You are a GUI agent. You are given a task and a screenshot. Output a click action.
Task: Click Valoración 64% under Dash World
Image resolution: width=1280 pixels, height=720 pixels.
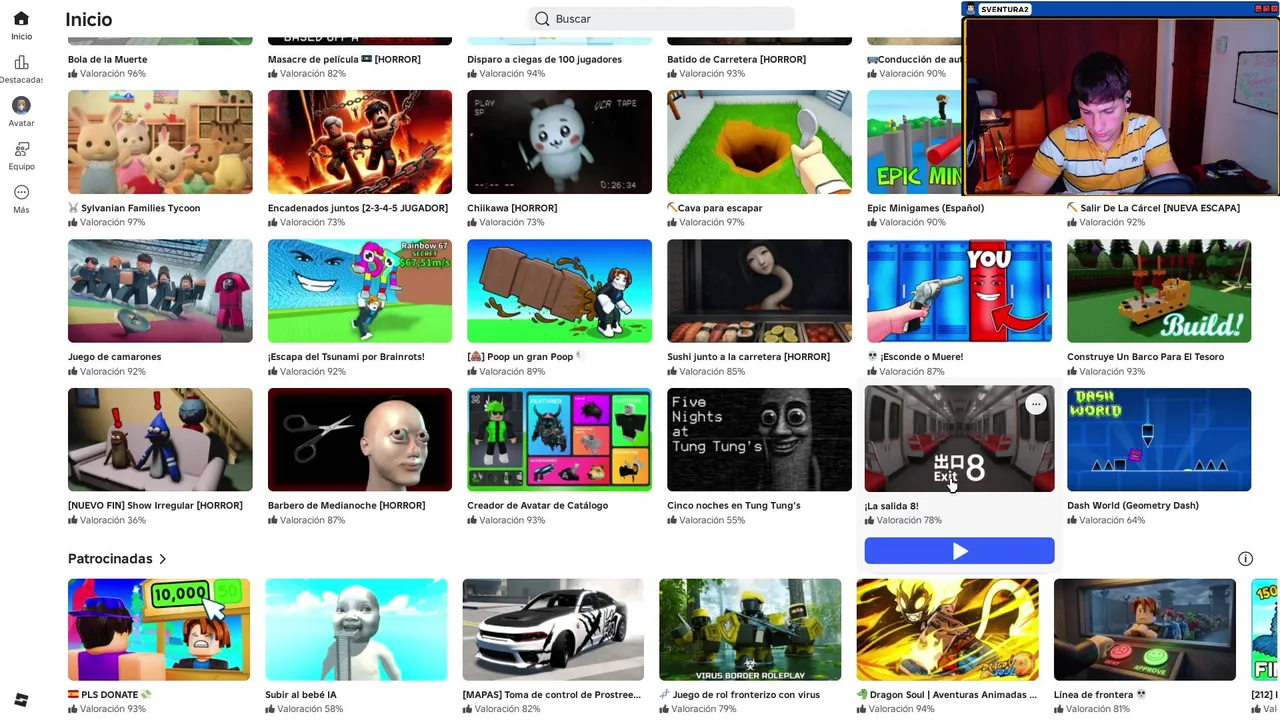coord(1105,520)
